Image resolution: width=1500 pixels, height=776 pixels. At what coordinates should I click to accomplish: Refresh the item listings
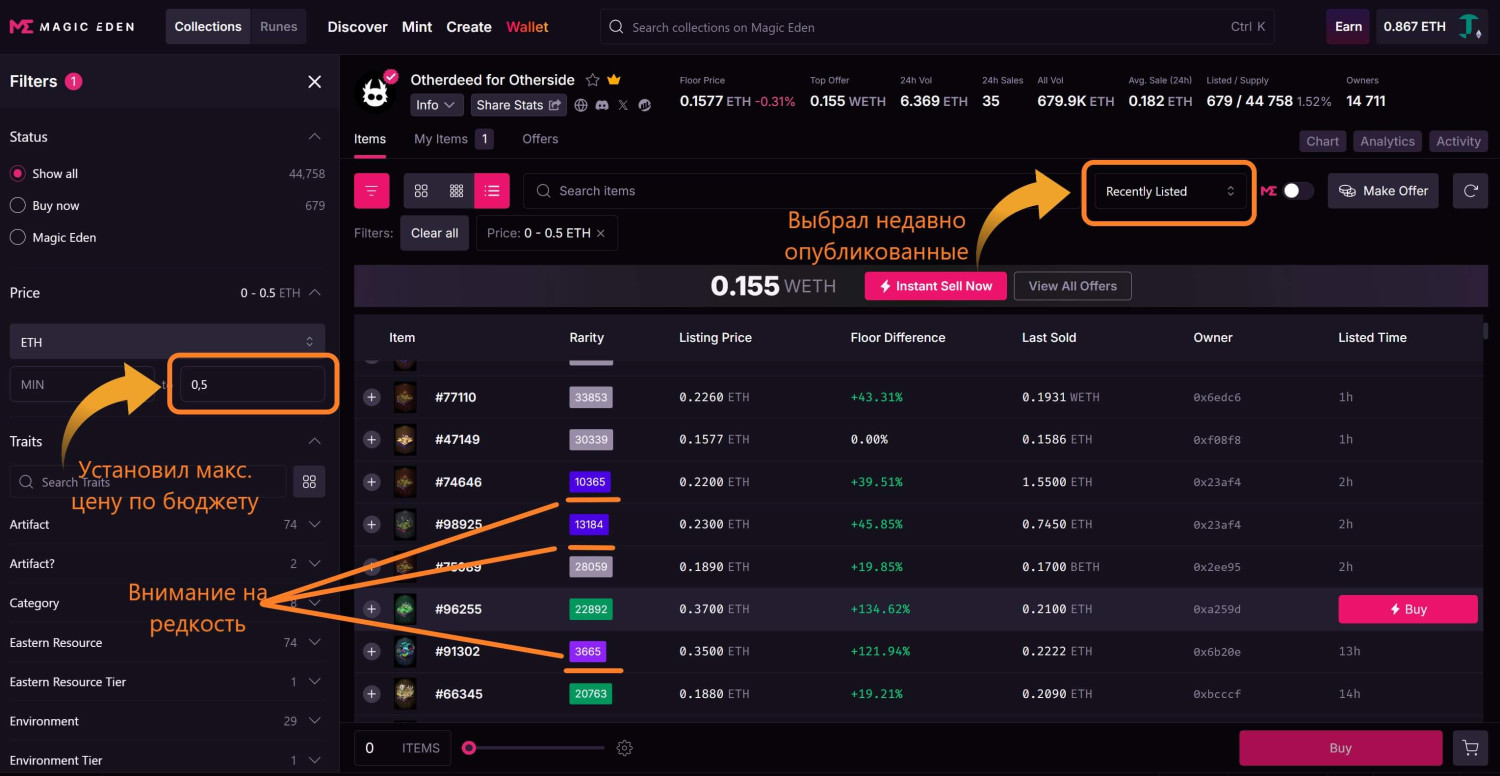point(1470,191)
